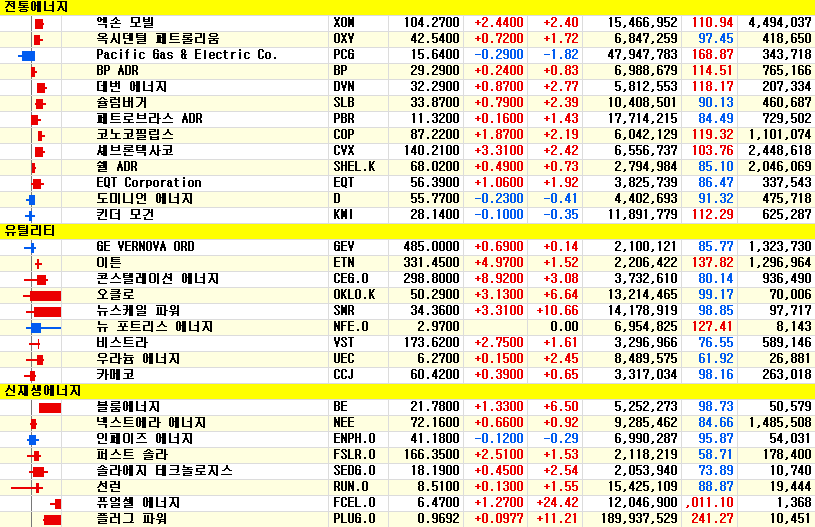Screen dimensions: 815x527
Task: Select the RUN.O ticker symbol
Action: pyautogui.click(x=351, y=487)
